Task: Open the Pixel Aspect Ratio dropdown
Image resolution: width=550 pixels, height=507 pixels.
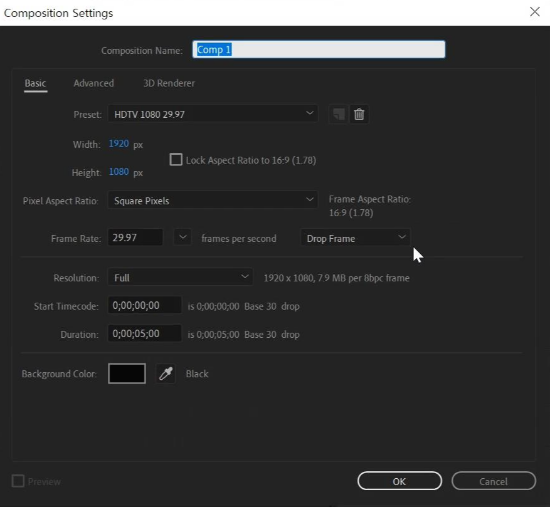Action: tap(213, 200)
